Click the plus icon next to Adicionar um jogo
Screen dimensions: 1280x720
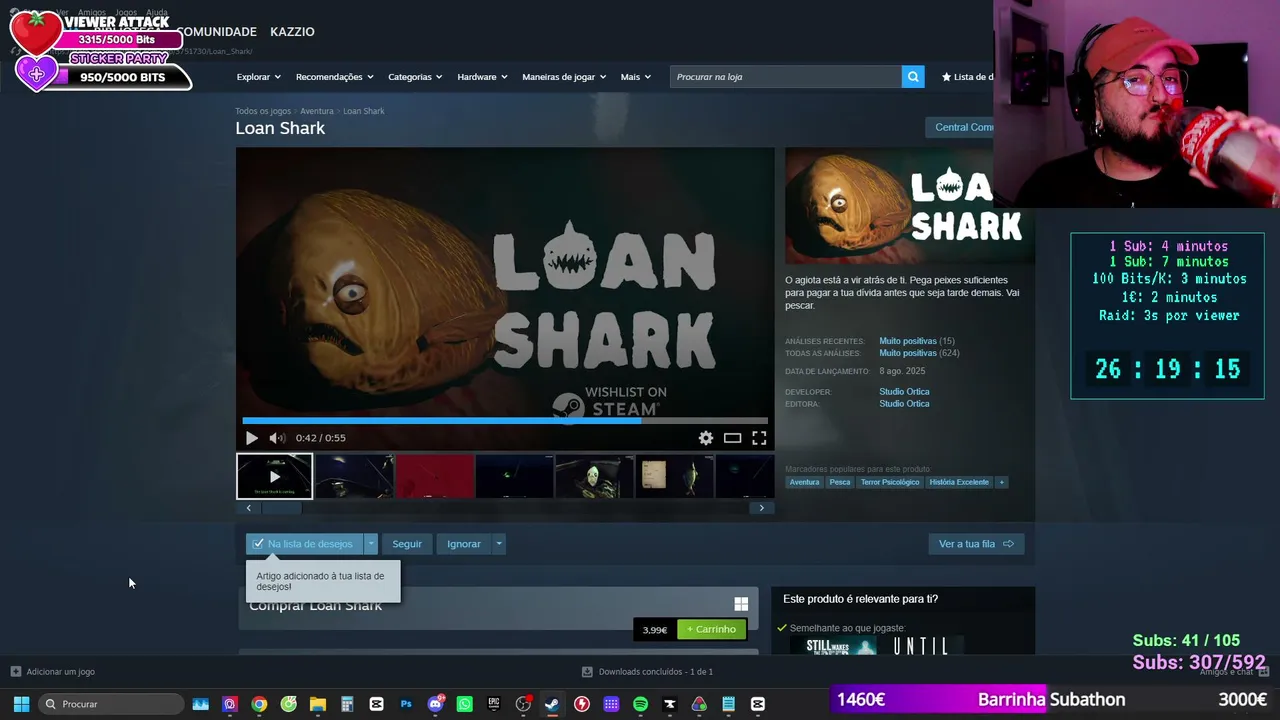click(15, 672)
